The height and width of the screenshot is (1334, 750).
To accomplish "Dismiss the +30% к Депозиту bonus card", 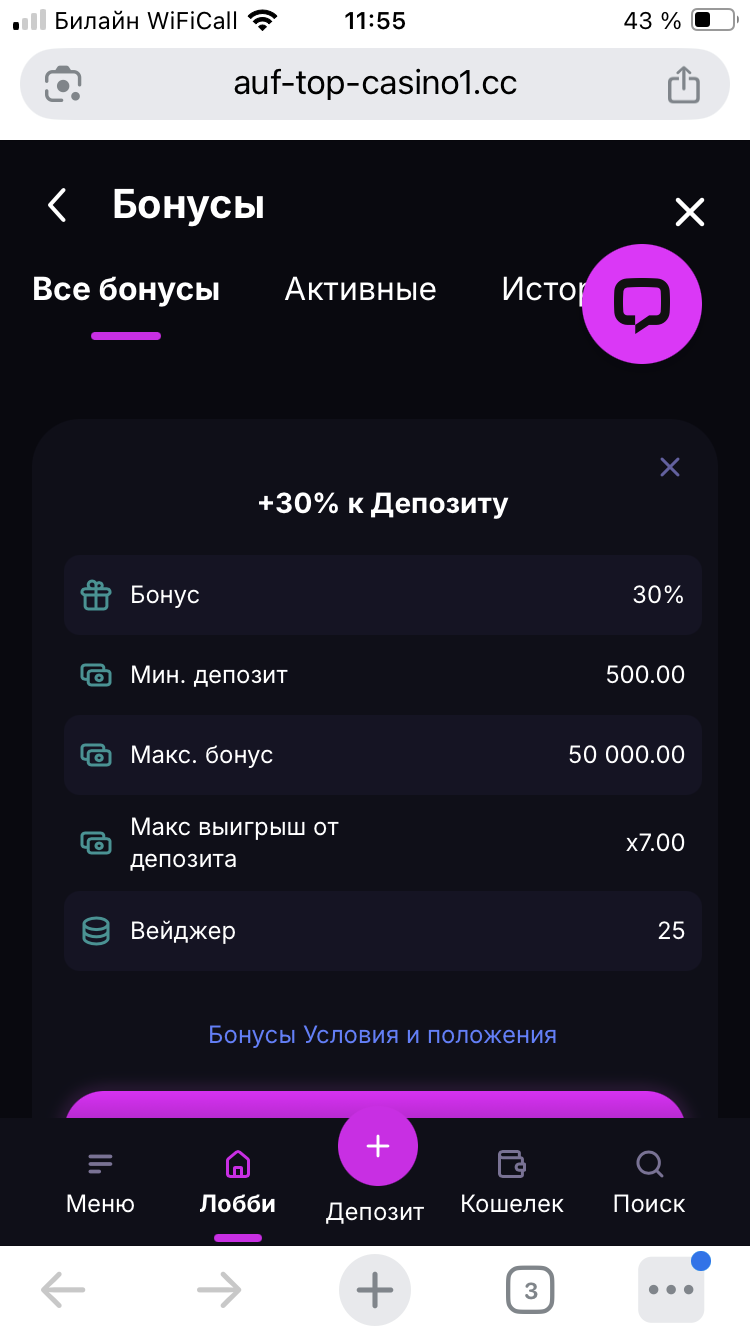I will (670, 467).
